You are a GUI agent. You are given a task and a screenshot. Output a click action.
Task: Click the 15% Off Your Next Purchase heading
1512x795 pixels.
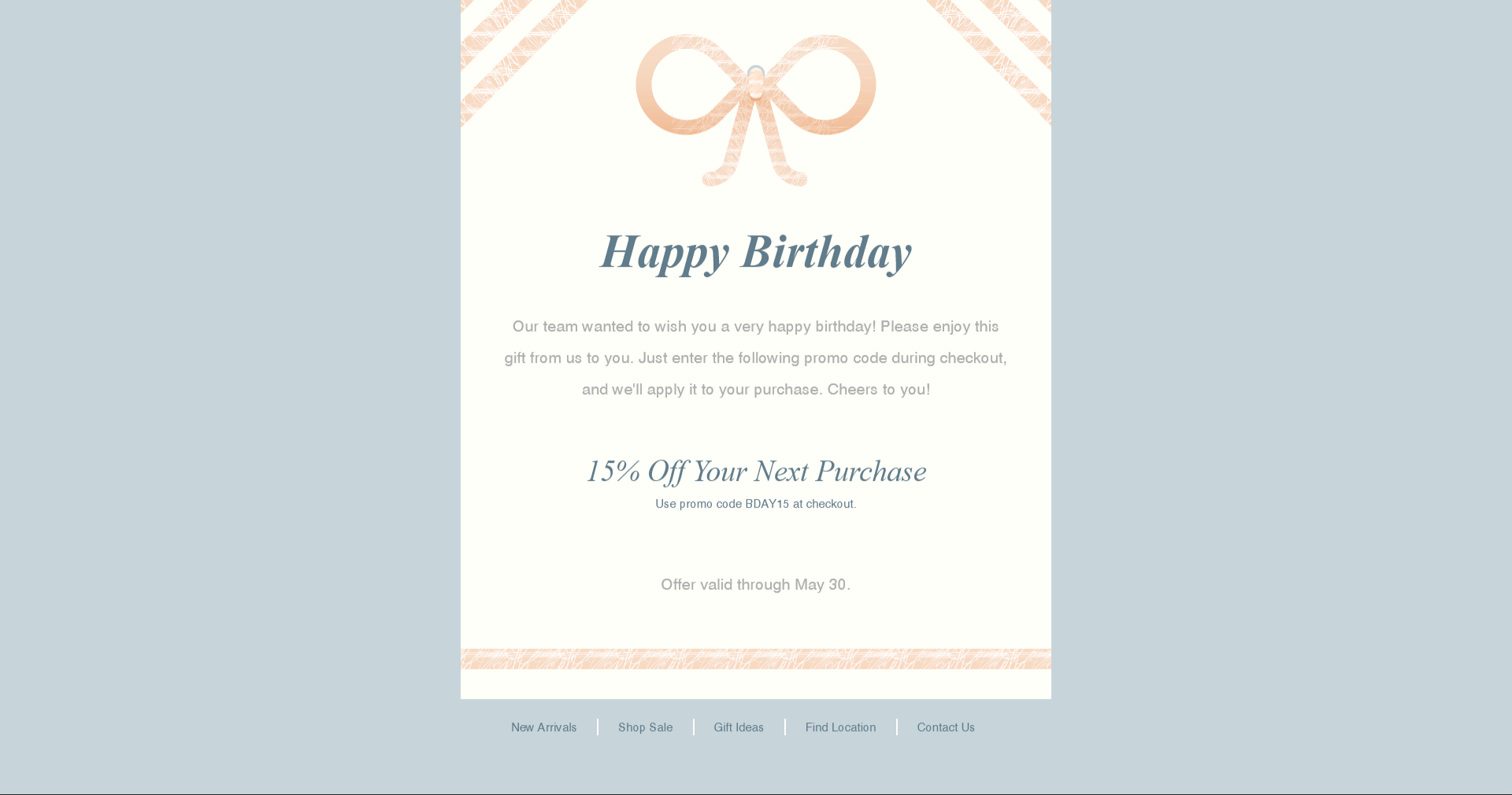(756, 471)
